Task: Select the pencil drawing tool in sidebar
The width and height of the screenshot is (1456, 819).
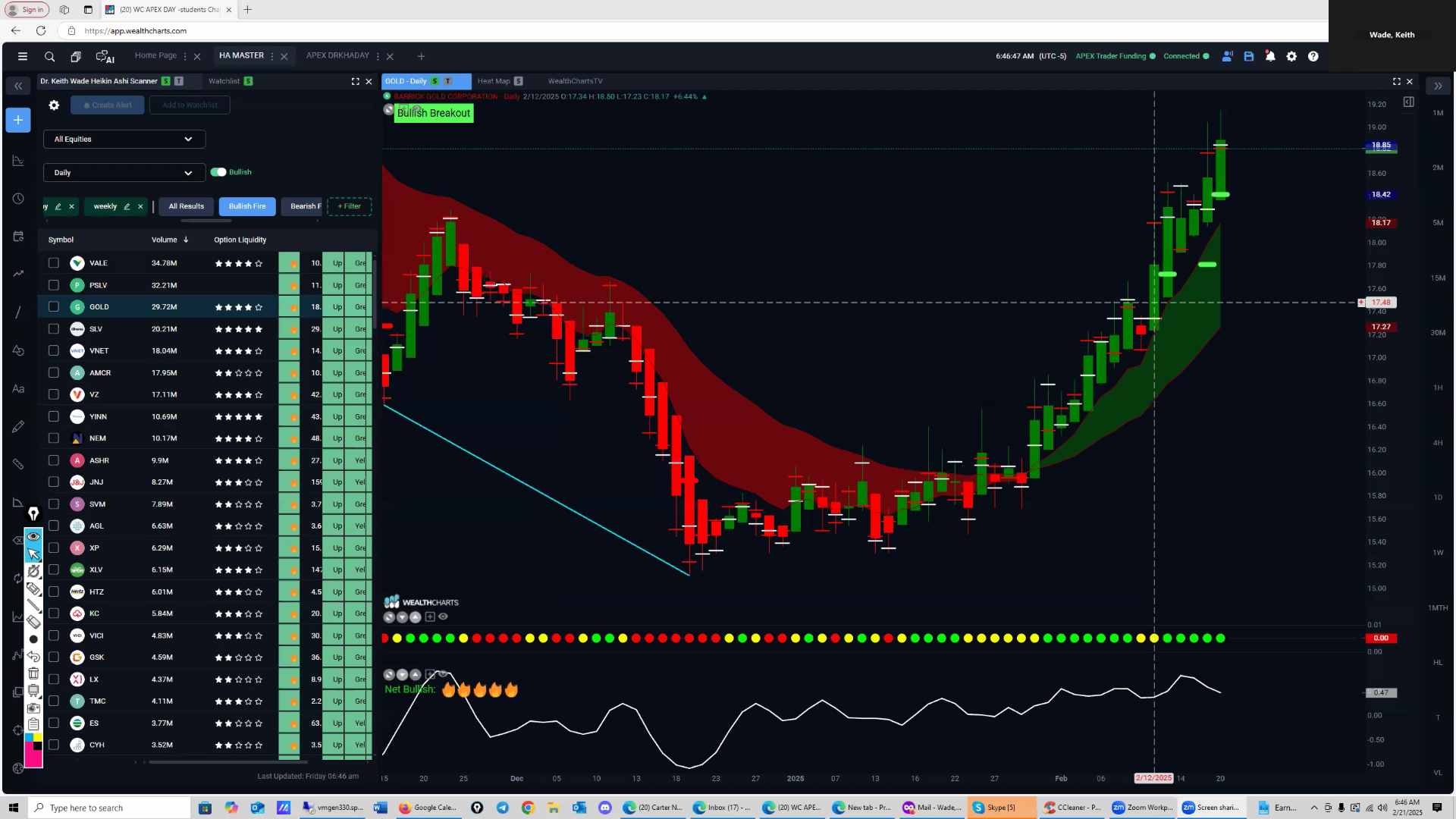Action: coord(18,426)
